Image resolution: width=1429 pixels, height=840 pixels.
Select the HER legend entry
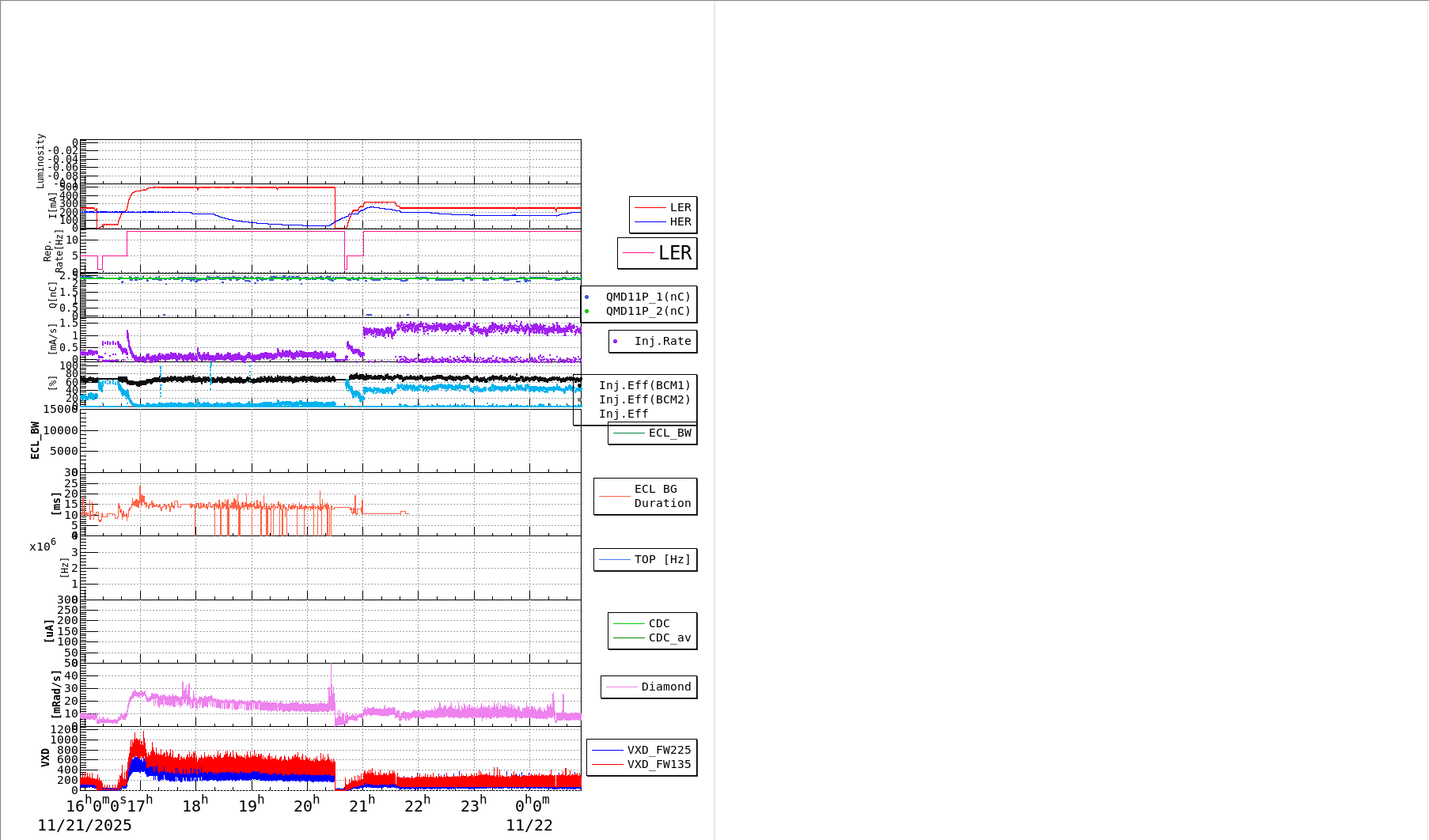tap(663, 222)
